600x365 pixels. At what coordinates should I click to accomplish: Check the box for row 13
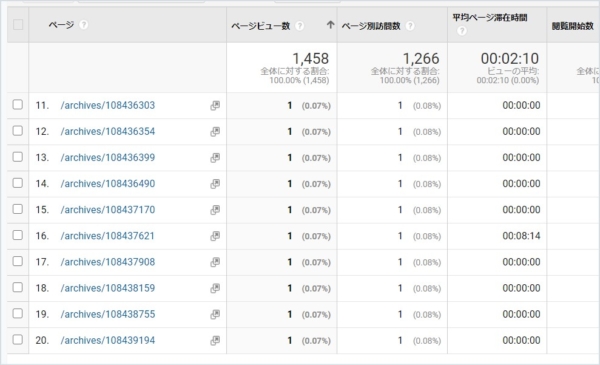pos(18,157)
